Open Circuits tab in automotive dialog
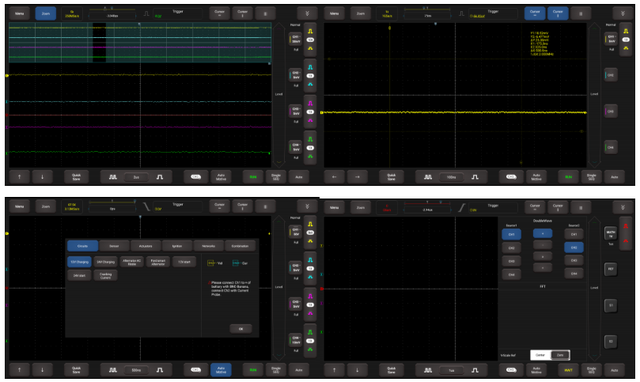This screenshot has height=382, width=640. tap(82, 246)
